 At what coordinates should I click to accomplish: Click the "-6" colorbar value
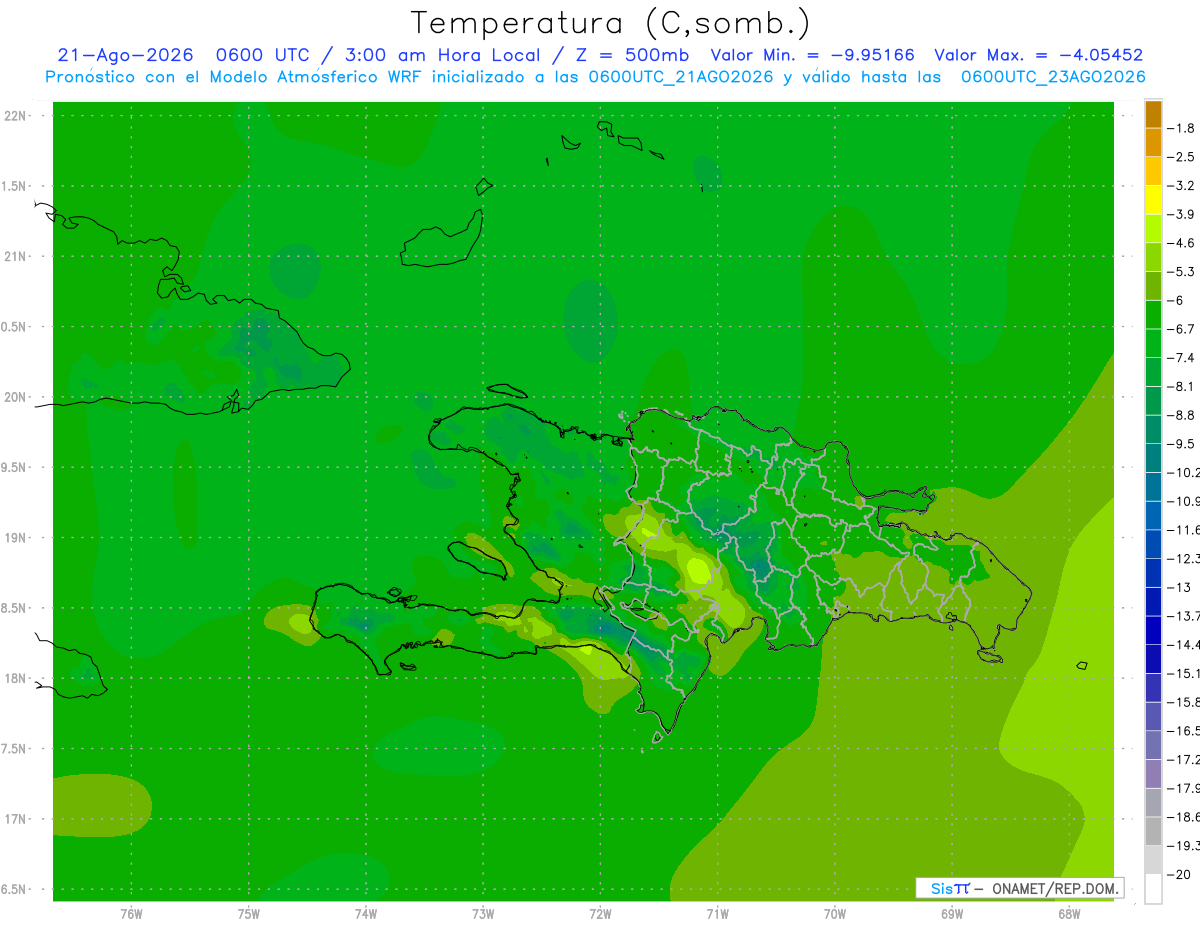[1176, 301]
